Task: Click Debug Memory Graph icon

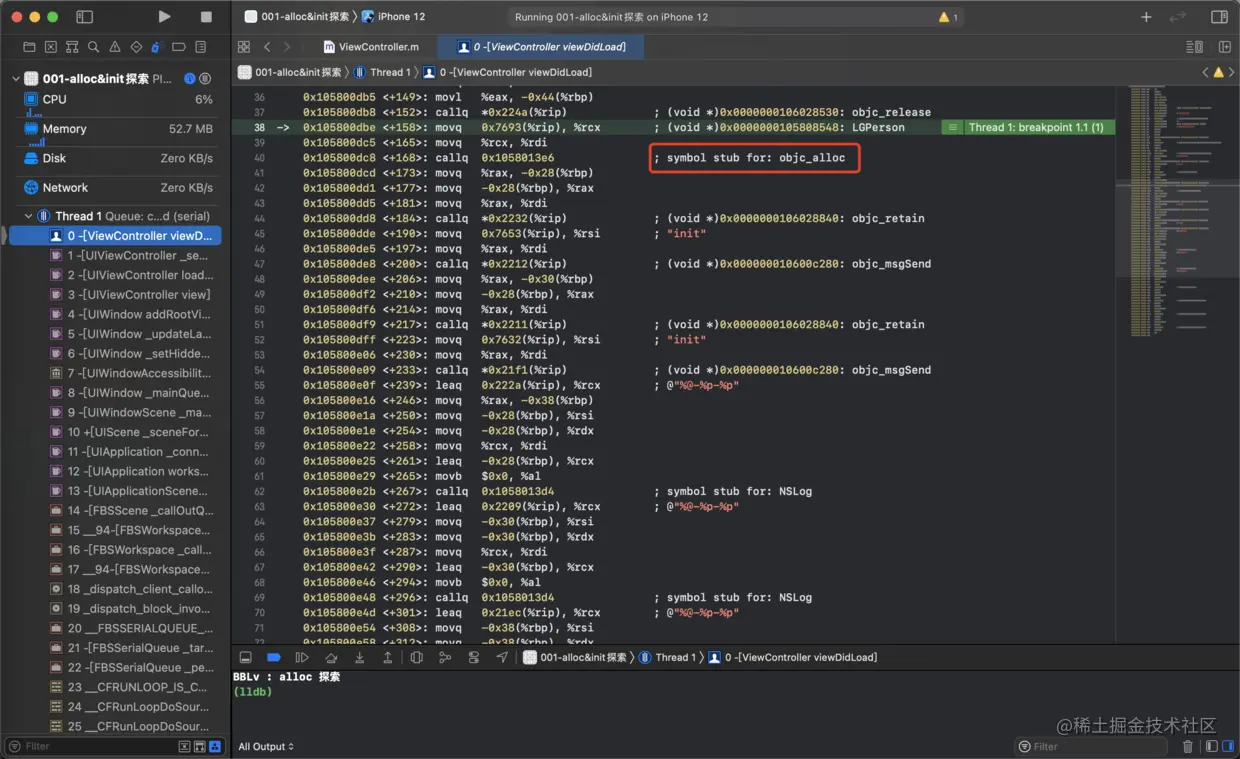Action: pos(445,657)
